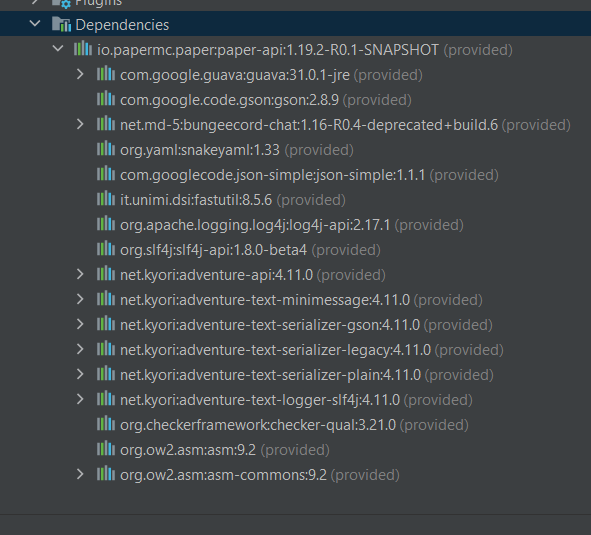Expand the bungeecord-chat dependency arrow
Image resolution: width=591 pixels, height=535 pixels.
pos(80,124)
